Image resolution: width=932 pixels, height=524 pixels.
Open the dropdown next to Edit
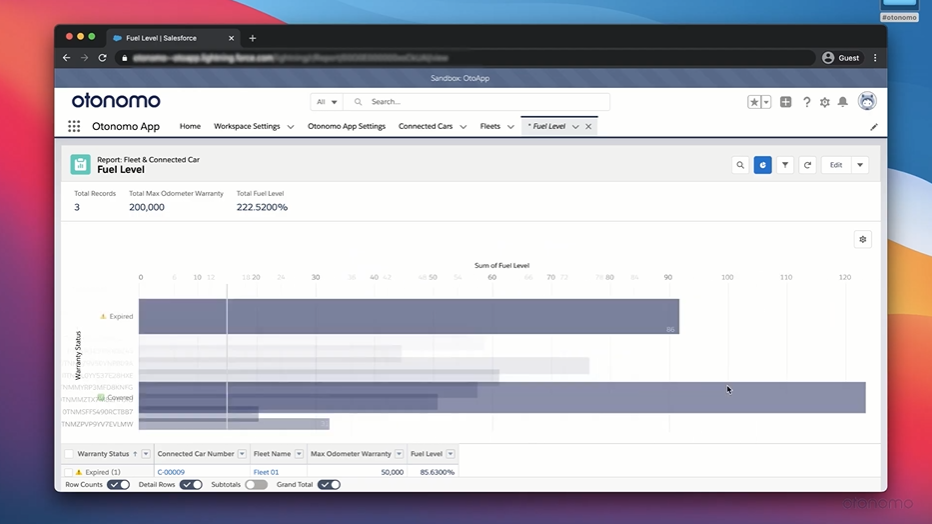860,165
